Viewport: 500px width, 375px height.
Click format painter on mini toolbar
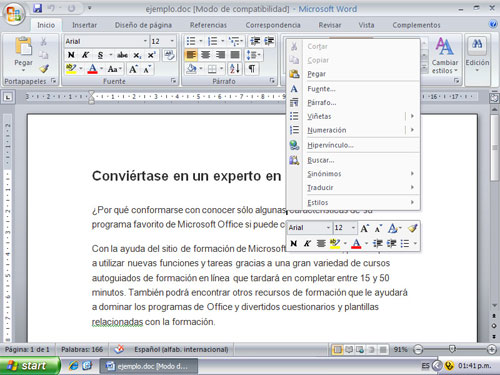[412, 228]
